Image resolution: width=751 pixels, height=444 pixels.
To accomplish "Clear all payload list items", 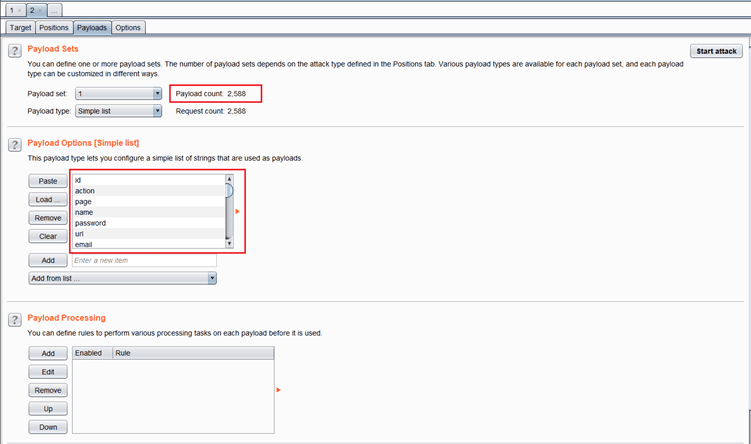I will 47,236.
